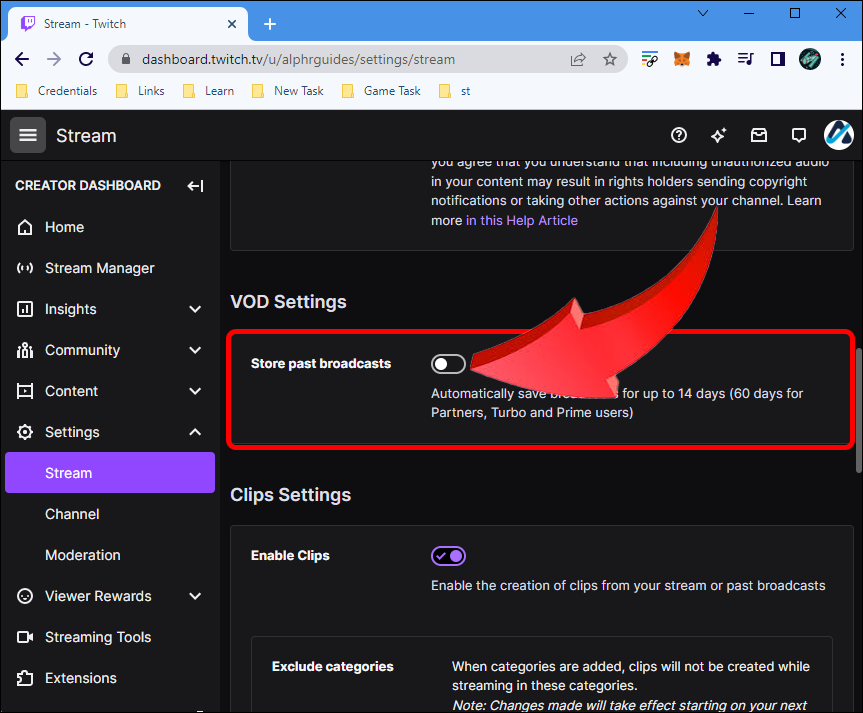Go to Stream Manager
863x713 pixels.
point(100,268)
